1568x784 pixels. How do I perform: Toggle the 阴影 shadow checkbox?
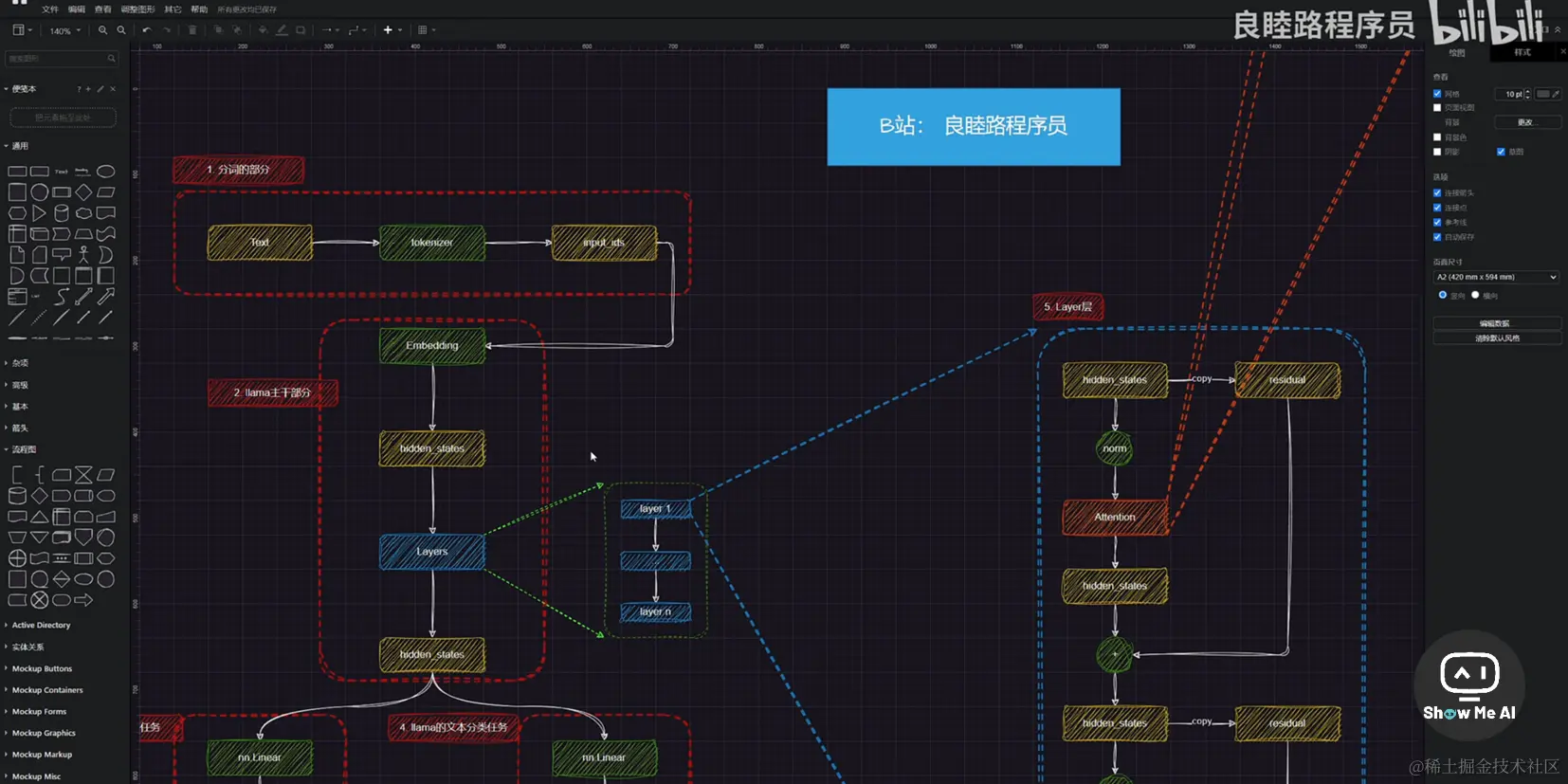1437,152
